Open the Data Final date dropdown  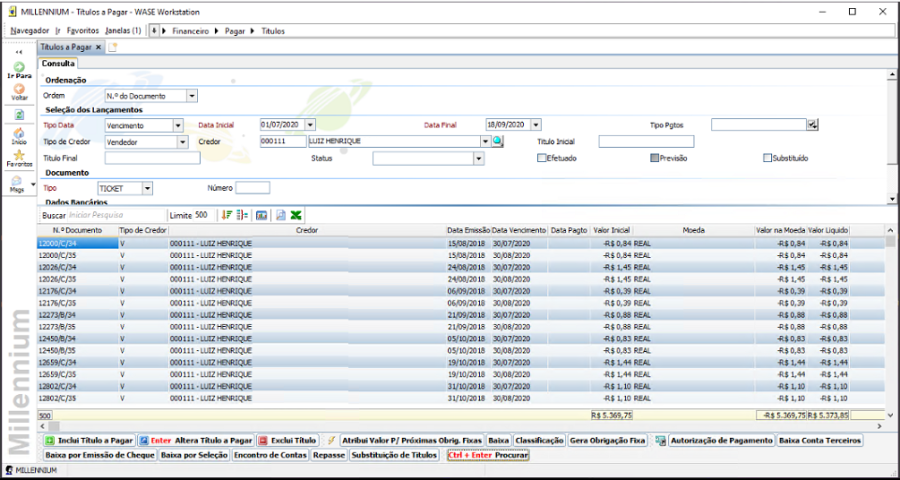click(x=536, y=124)
